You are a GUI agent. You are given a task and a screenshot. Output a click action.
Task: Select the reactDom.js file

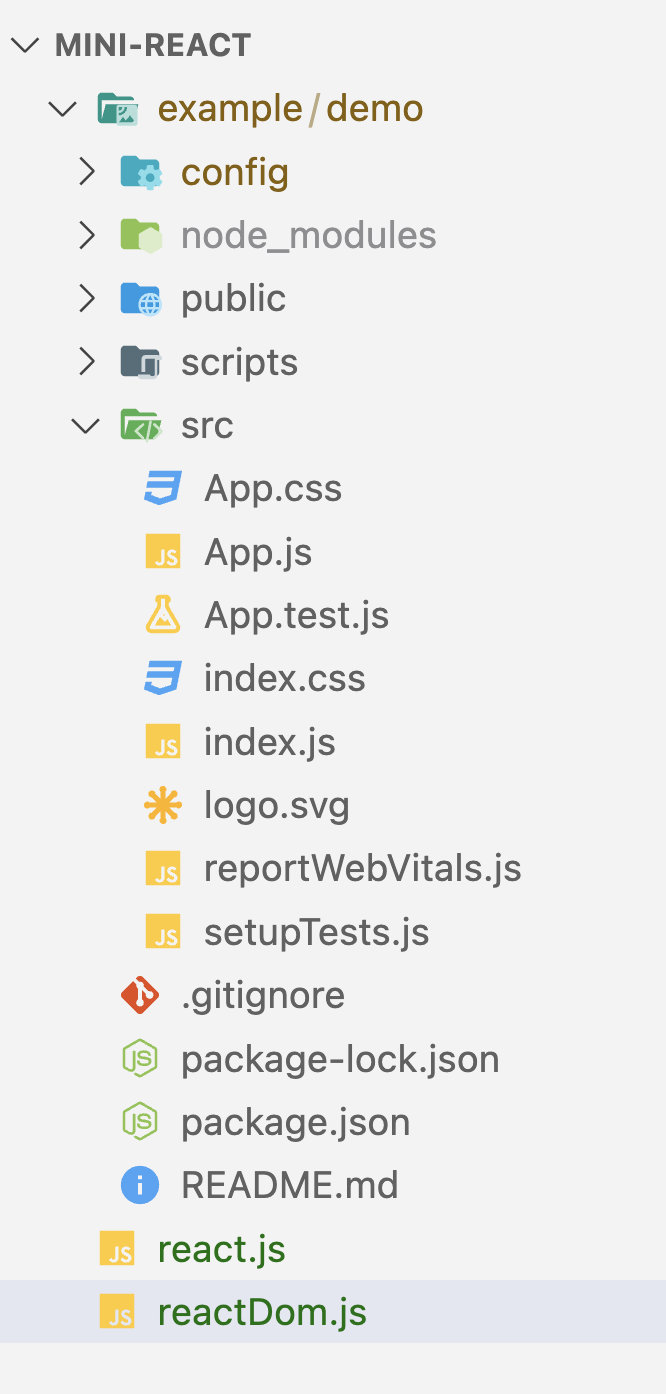point(262,1312)
